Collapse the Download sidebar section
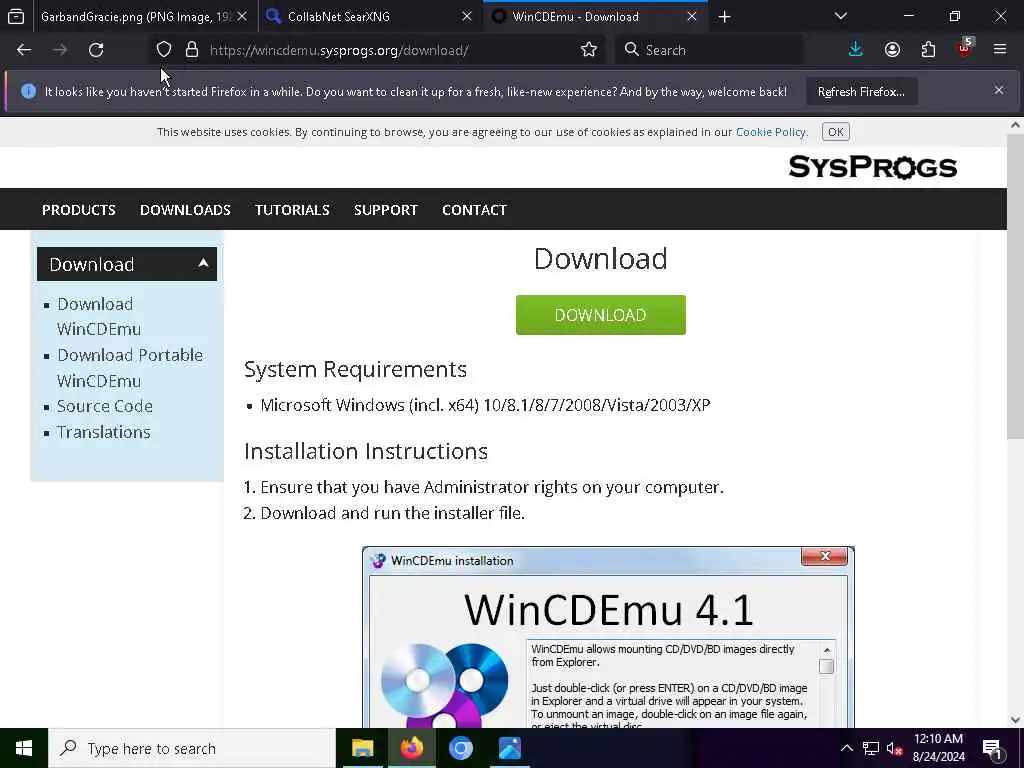The width and height of the screenshot is (1024, 768). (x=127, y=264)
